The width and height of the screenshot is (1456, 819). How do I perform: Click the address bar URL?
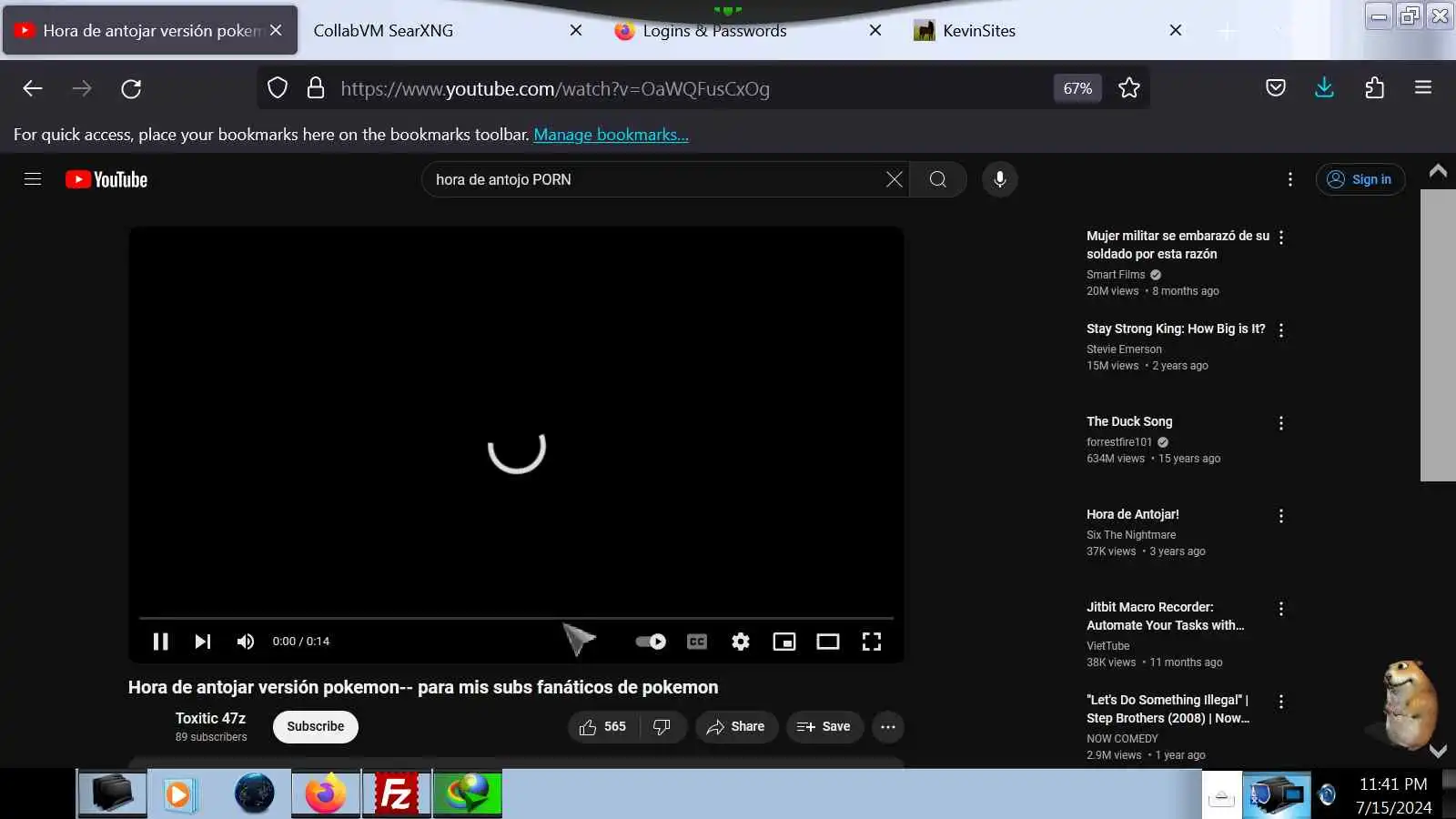555,88
